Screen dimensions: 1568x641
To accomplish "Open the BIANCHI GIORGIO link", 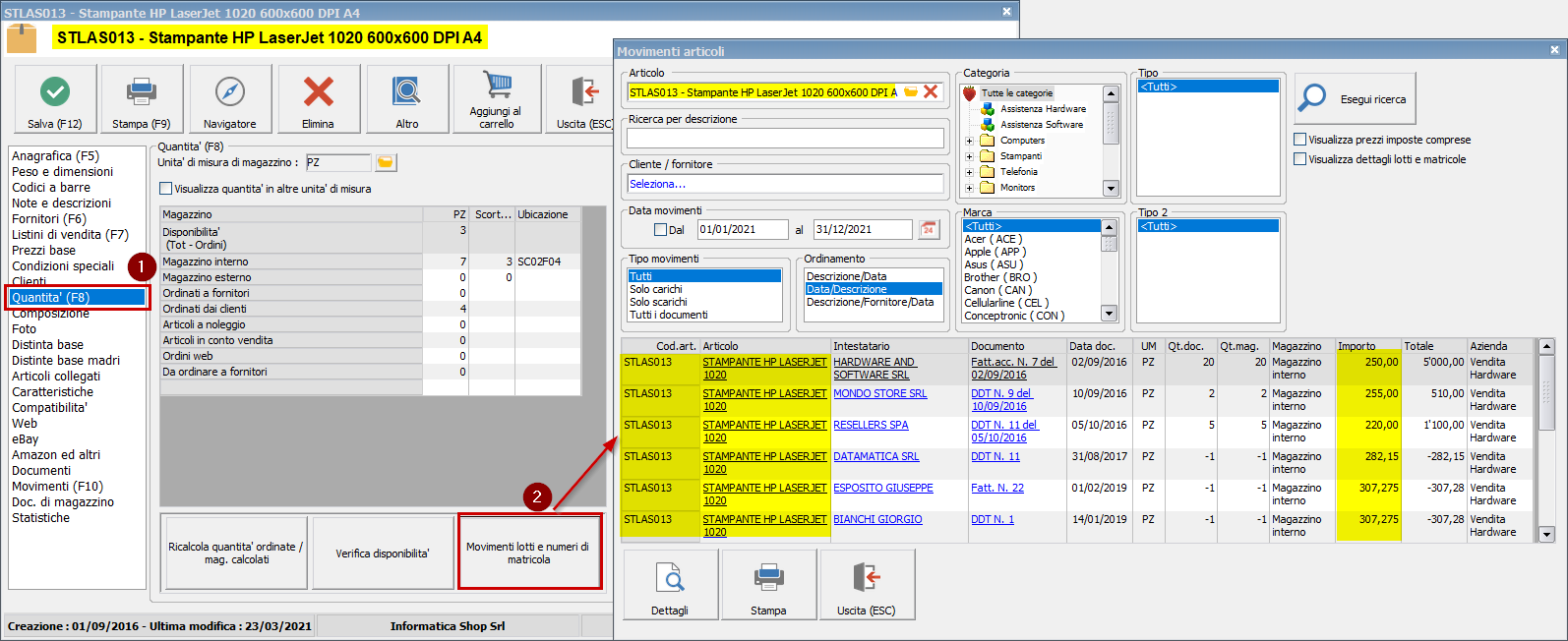I will click(877, 520).
